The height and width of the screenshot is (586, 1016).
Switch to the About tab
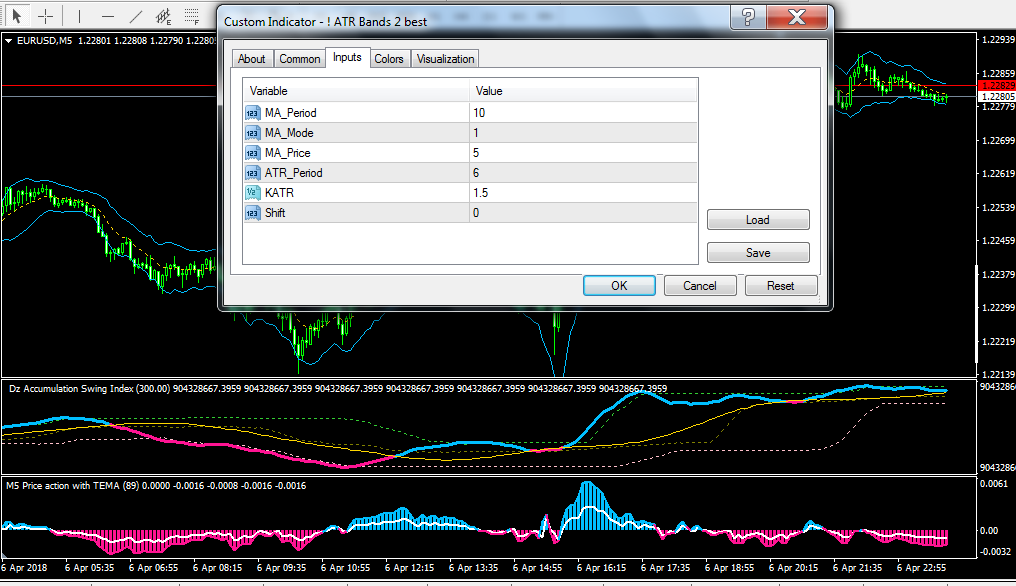pyautogui.click(x=251, y=59)
